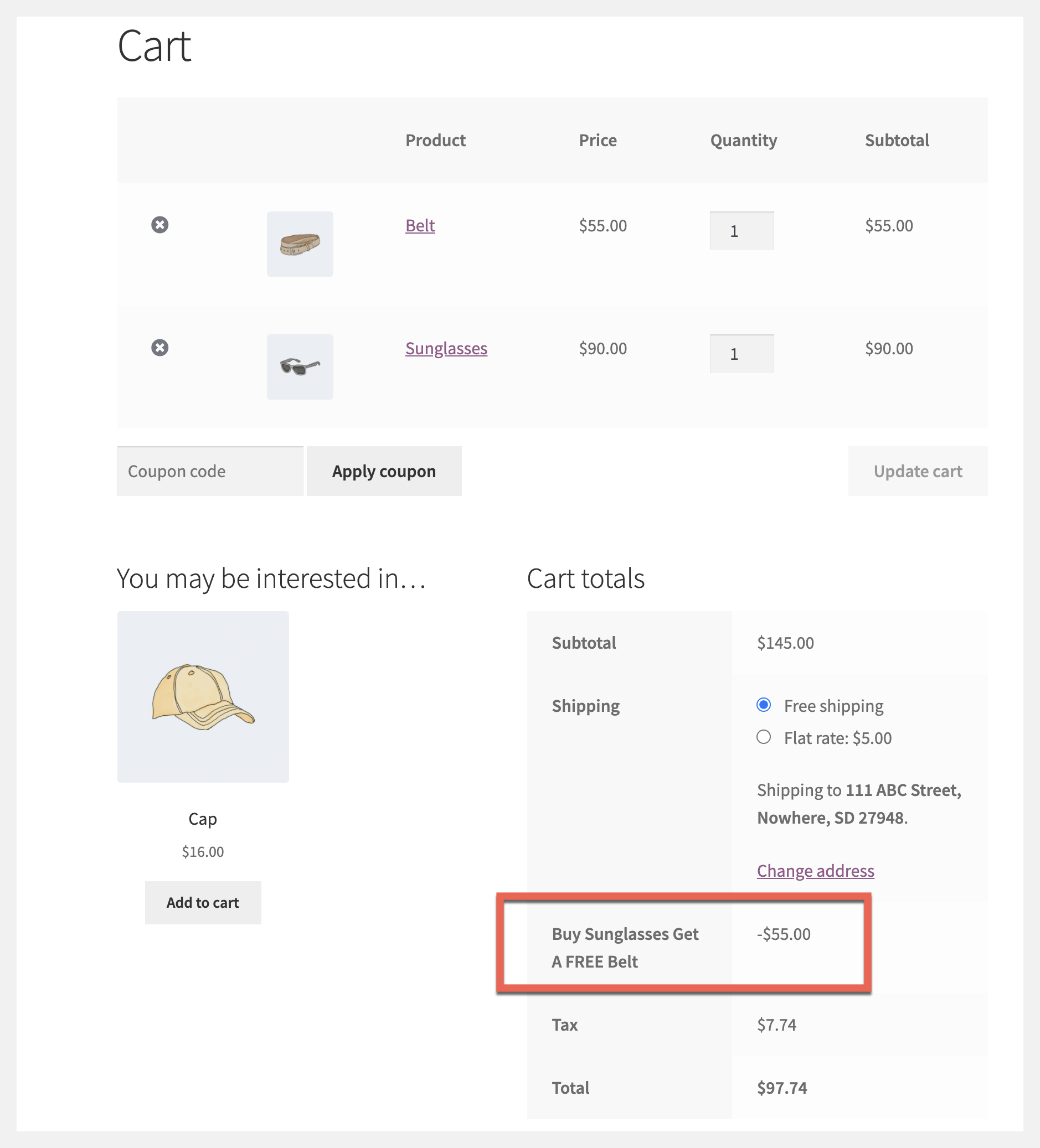1040x1148 pixels.
Task: Click the Sunglasses product thumbnail
Action: coord(300,367)
